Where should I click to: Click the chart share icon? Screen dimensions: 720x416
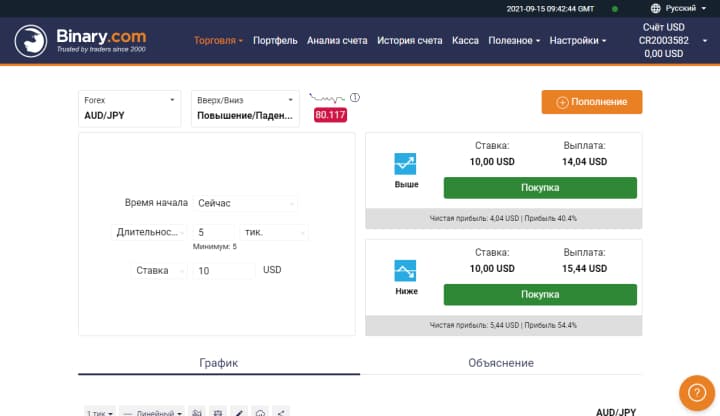click(x=281, y=412)
